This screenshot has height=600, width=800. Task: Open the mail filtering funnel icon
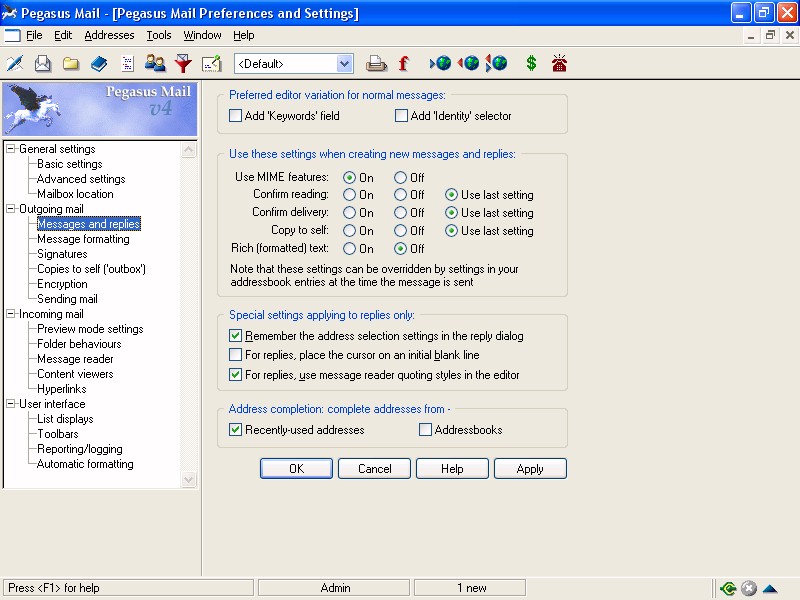183,64
